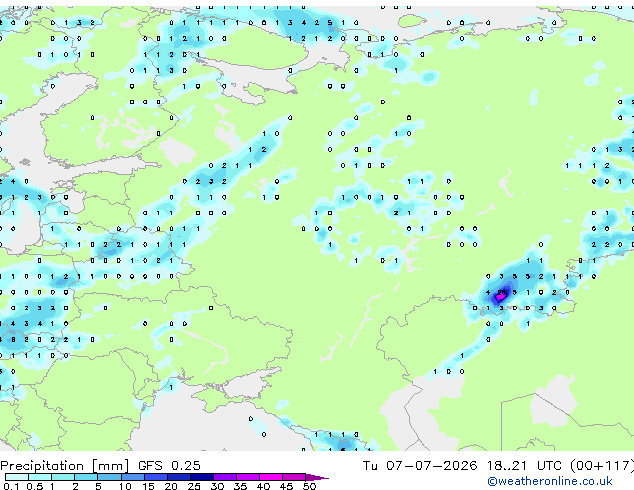
Task: Click the magenta peak precipitation cell on map
Action: tap(500, 297)
